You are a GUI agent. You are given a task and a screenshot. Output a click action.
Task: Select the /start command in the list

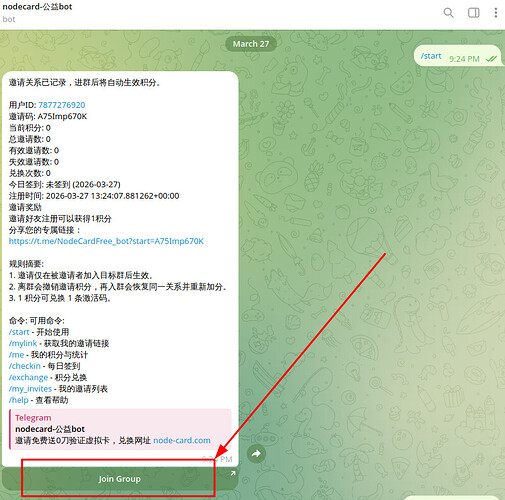coord(19,332)
